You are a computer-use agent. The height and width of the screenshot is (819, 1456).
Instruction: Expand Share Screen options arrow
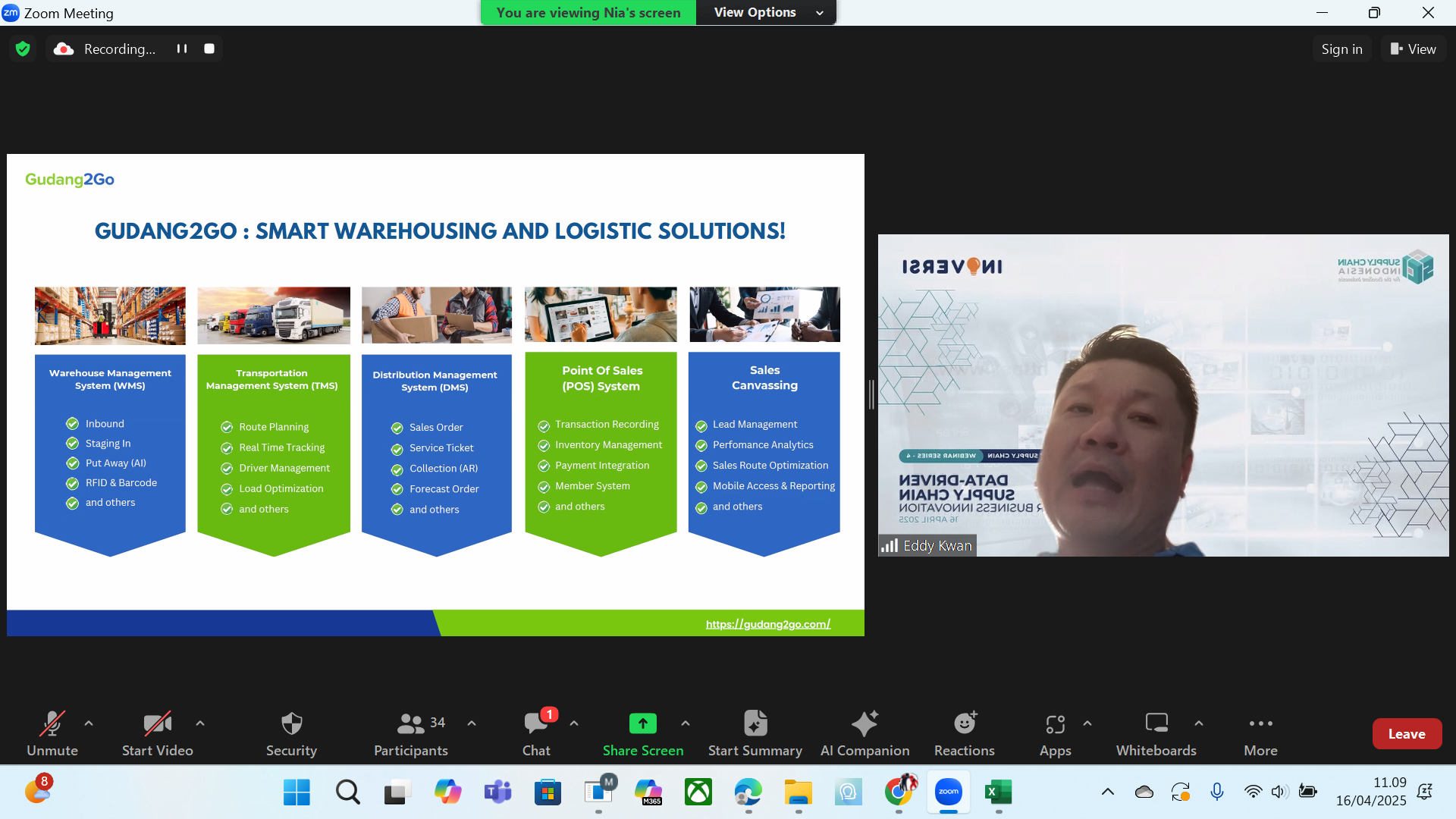(686, 723)
